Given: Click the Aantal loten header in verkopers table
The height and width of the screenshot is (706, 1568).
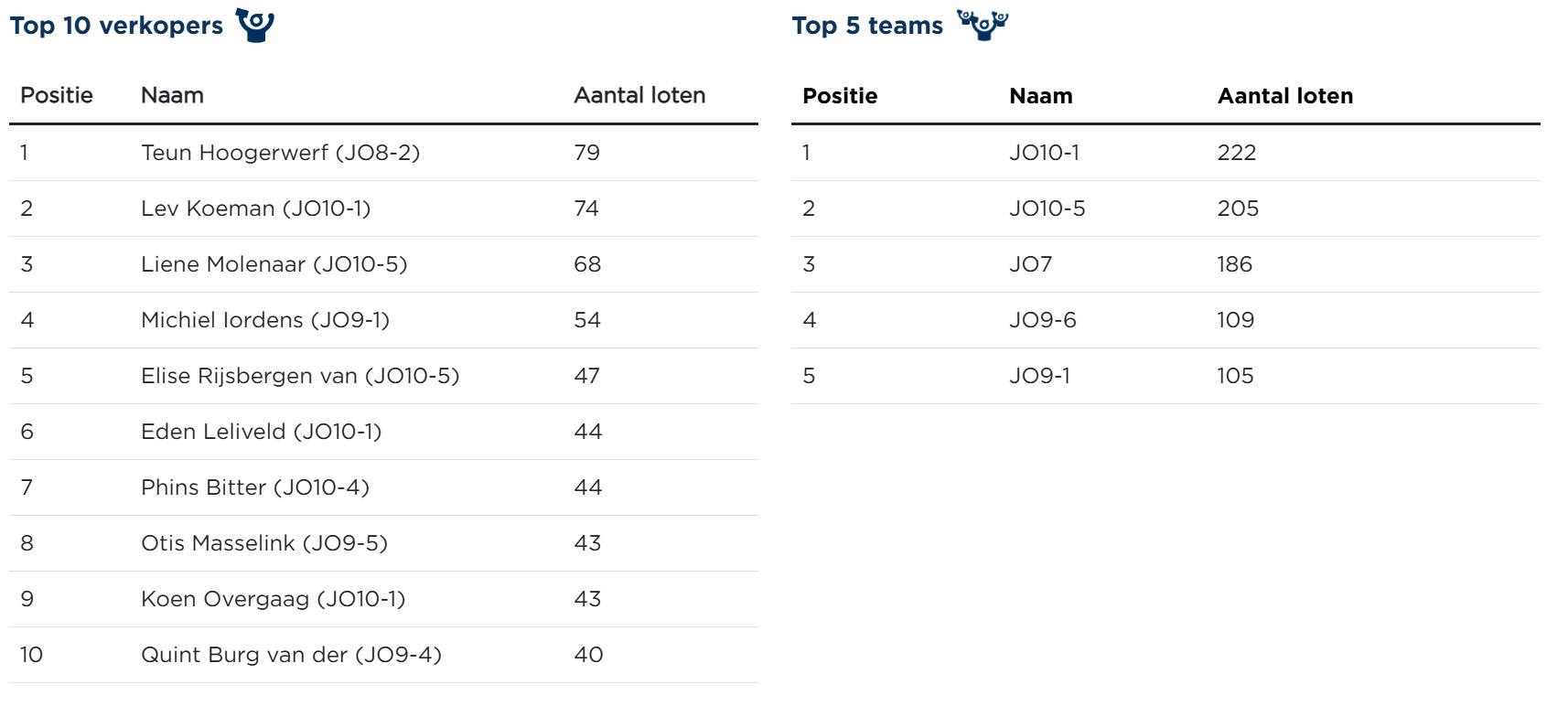Looking at the screenshot, I should [x=639, y=95].
